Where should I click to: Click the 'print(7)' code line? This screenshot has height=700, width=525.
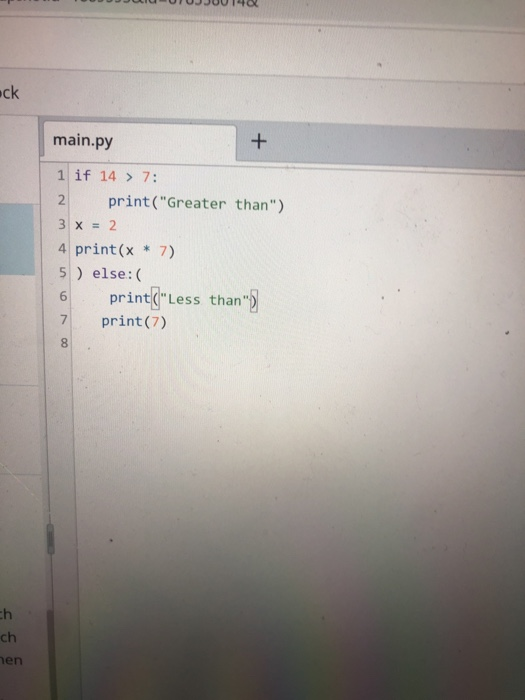point(134,321)
